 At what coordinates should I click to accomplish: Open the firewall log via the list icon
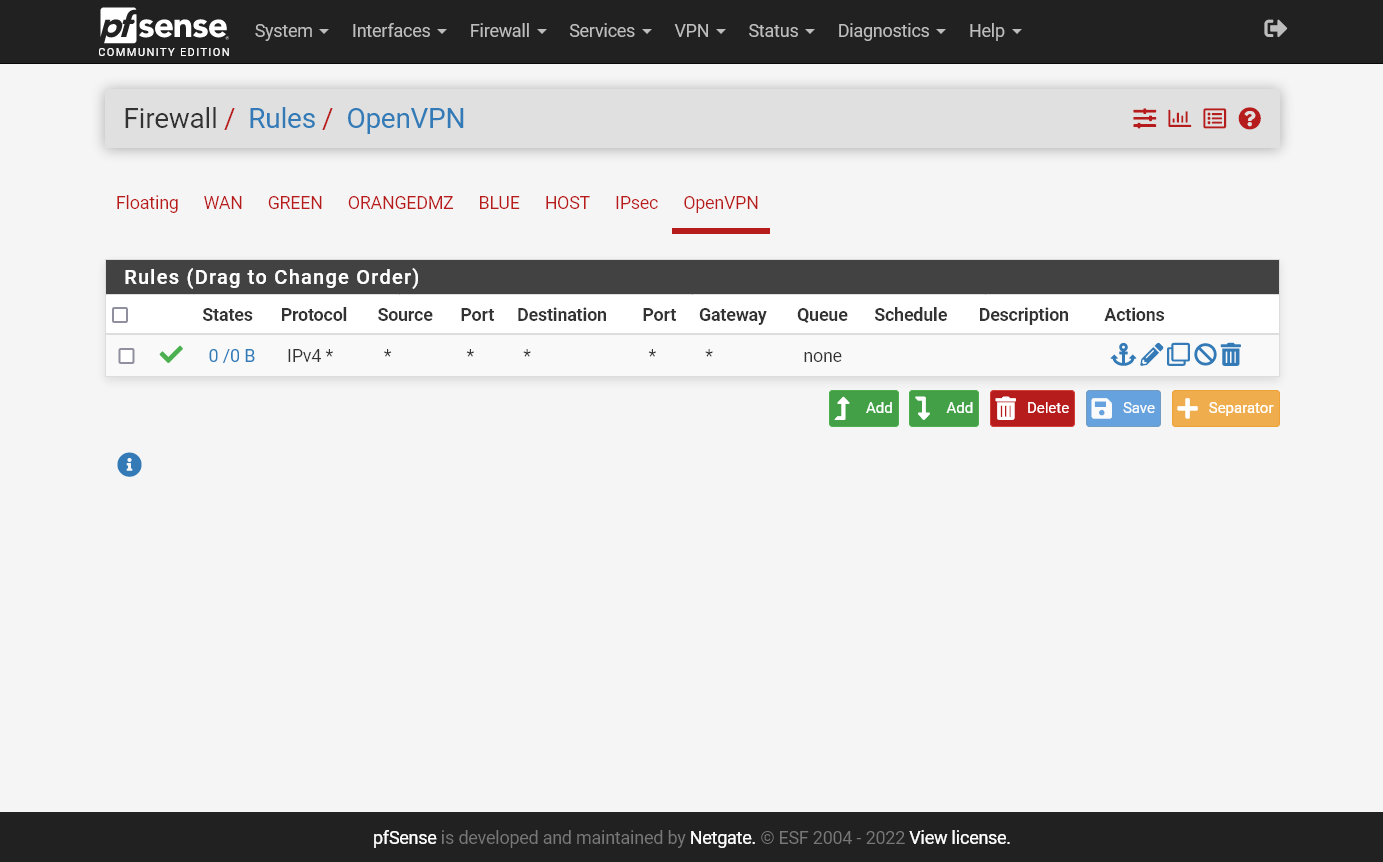[1214, 118]
